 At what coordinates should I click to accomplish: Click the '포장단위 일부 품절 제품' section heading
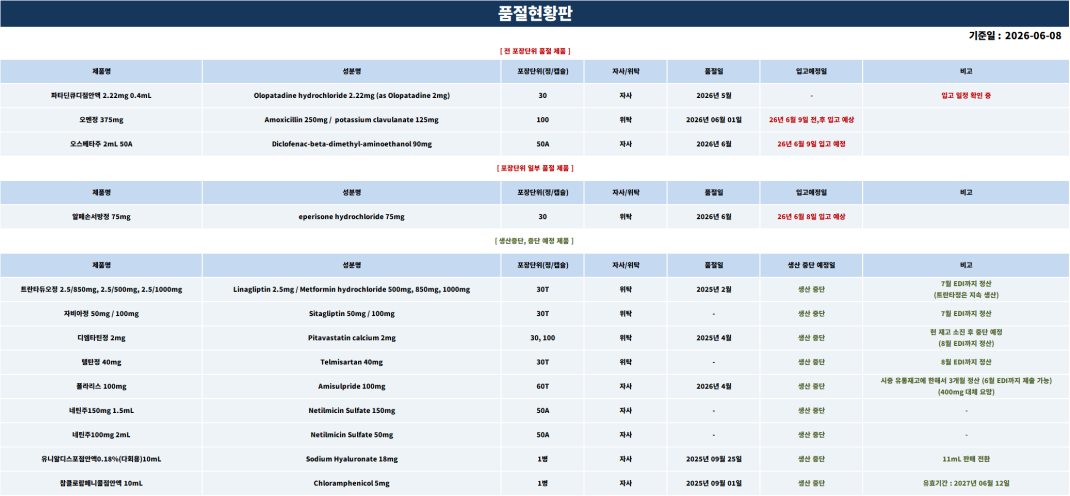(x=535, y=168)
